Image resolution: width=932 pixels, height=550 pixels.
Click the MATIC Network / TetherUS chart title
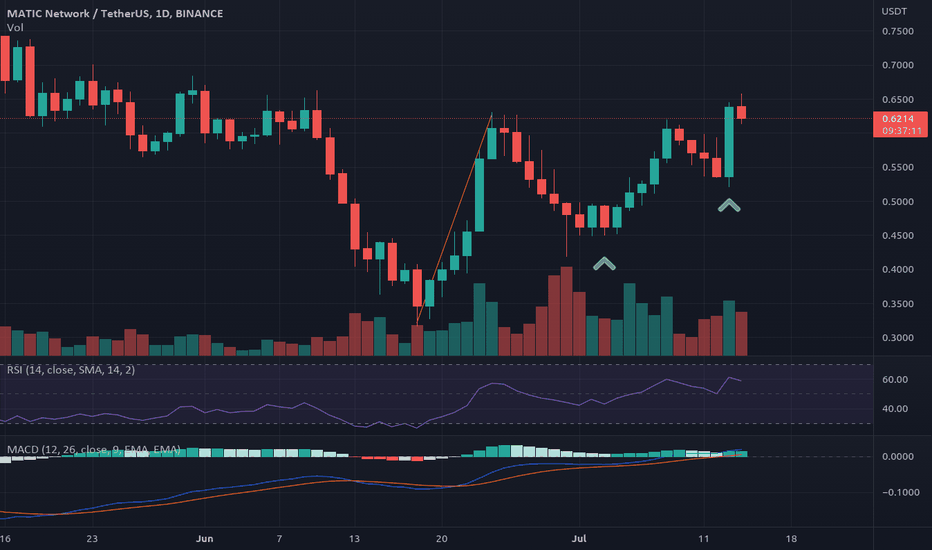tap(115, 13)
